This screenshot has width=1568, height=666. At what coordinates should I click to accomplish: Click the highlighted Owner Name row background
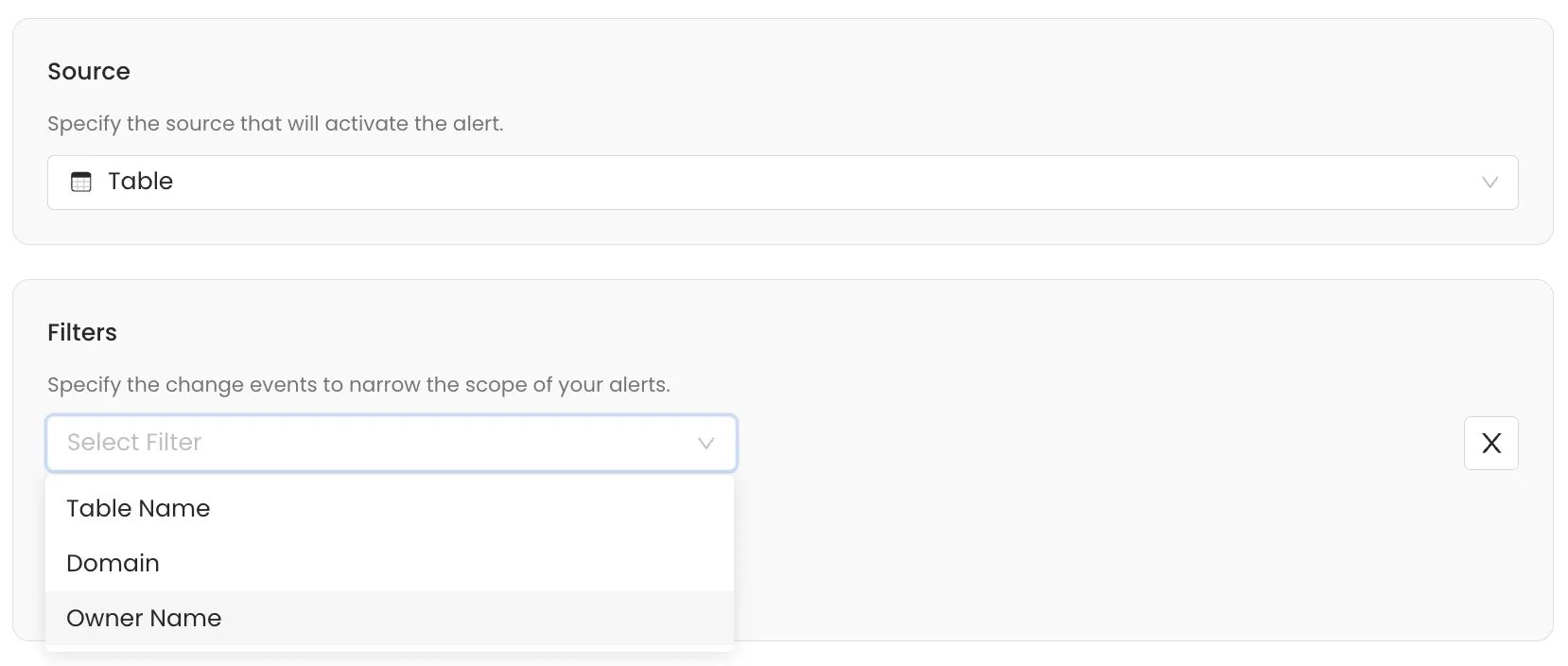point(473,619)
